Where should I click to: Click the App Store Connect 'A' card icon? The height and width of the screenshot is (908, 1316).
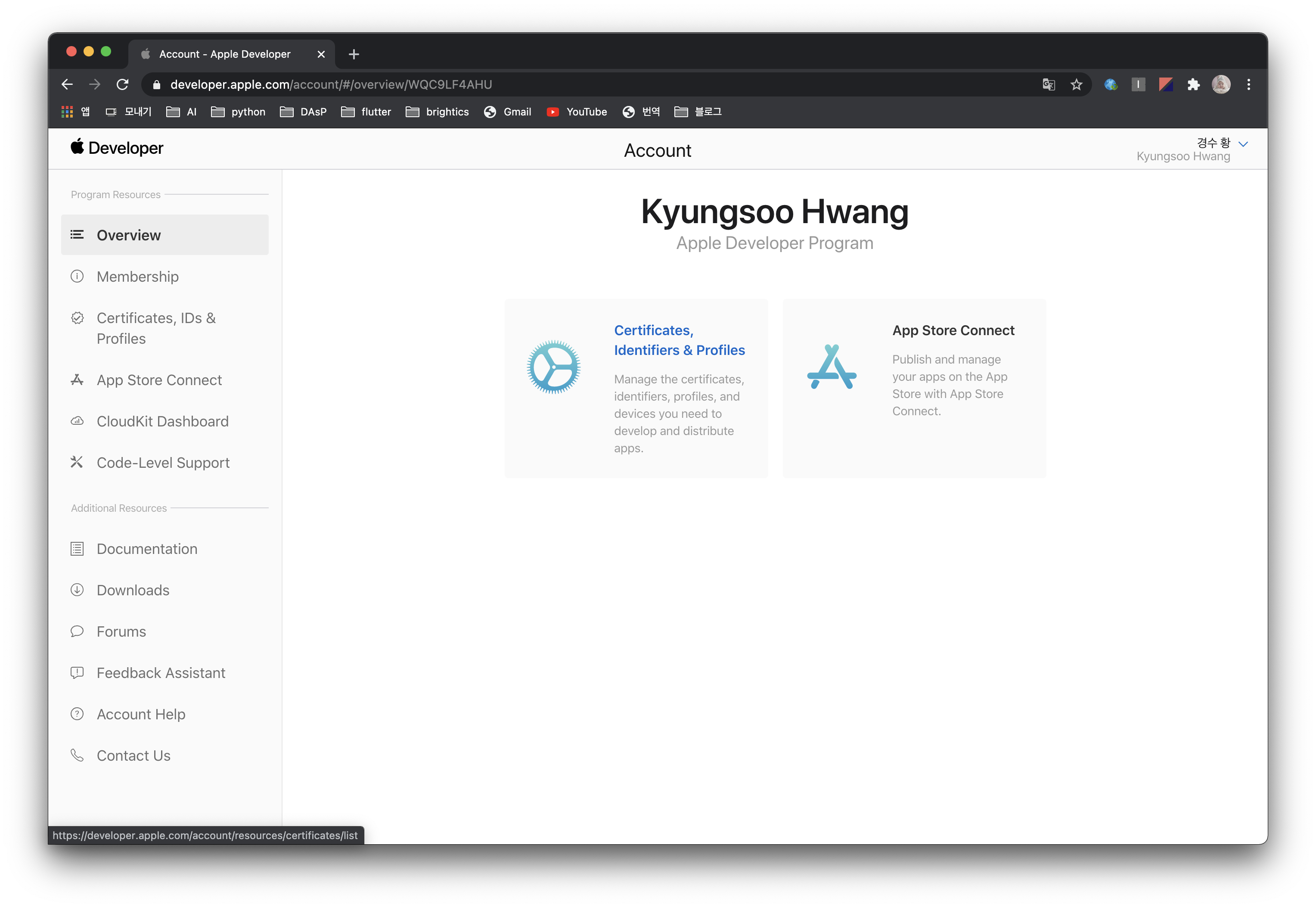tap(832, 367)
